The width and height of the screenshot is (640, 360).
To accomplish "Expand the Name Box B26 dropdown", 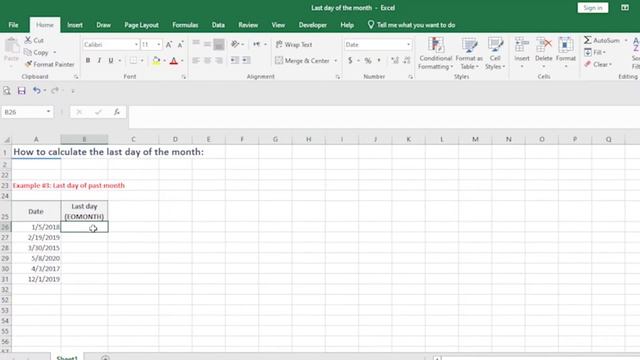I will 48,112.
